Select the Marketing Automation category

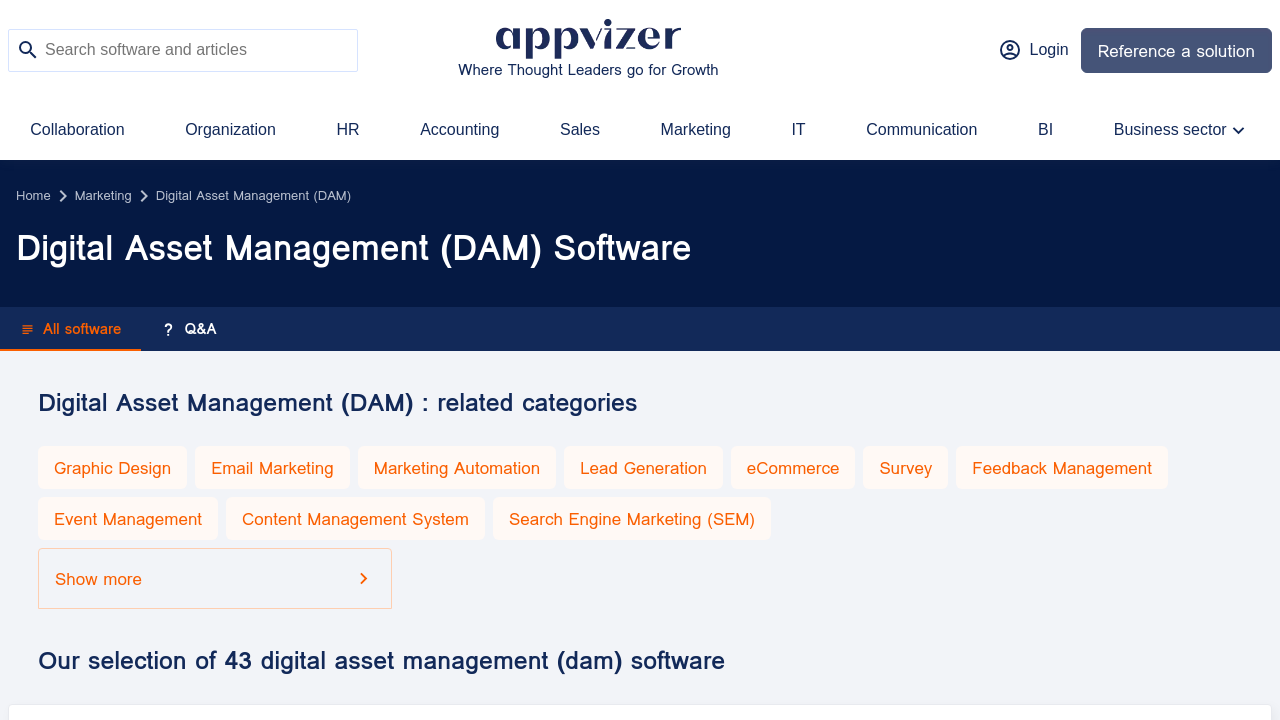click(457, 468)
